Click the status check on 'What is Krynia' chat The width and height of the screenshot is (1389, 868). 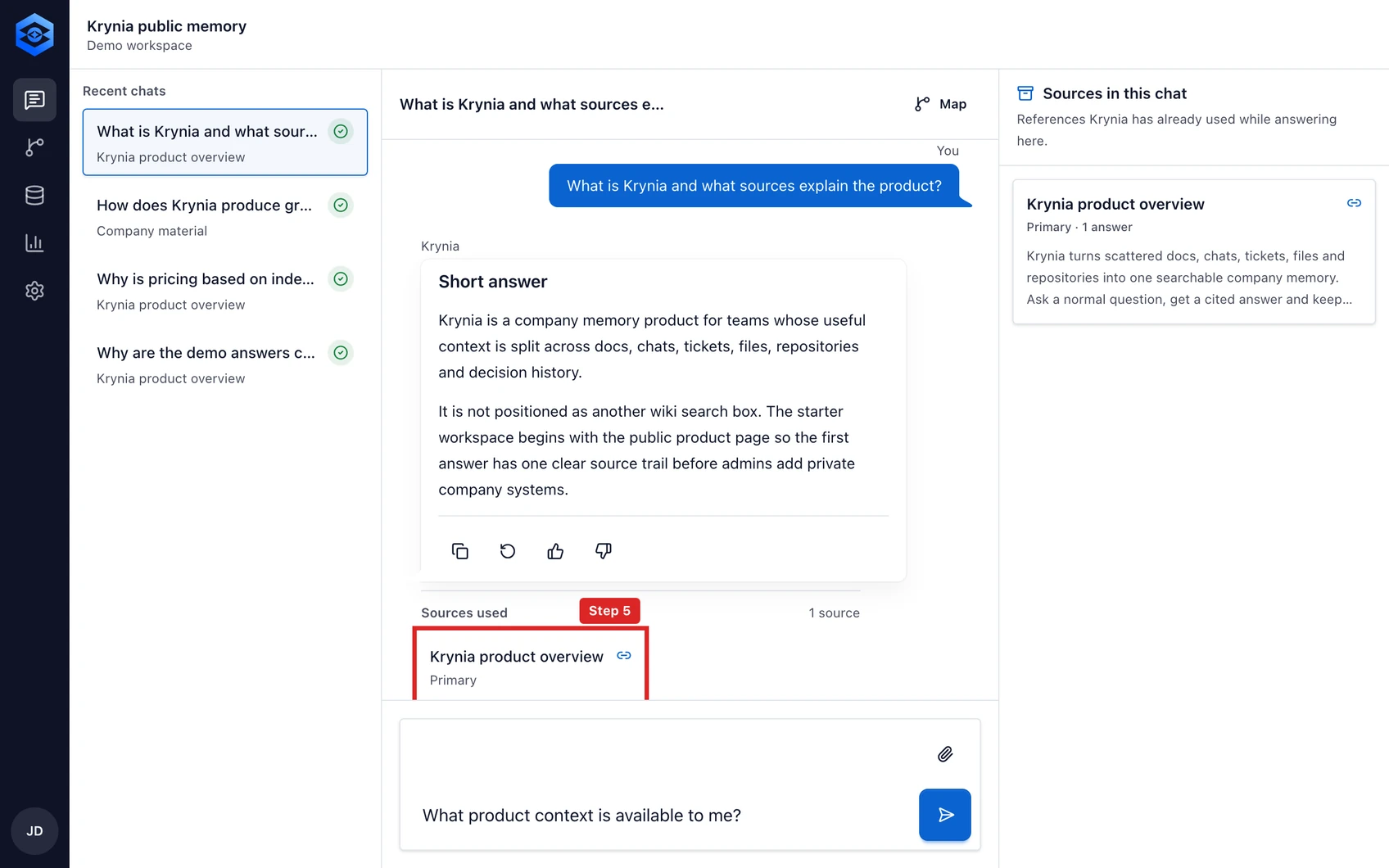coord(341,131)
